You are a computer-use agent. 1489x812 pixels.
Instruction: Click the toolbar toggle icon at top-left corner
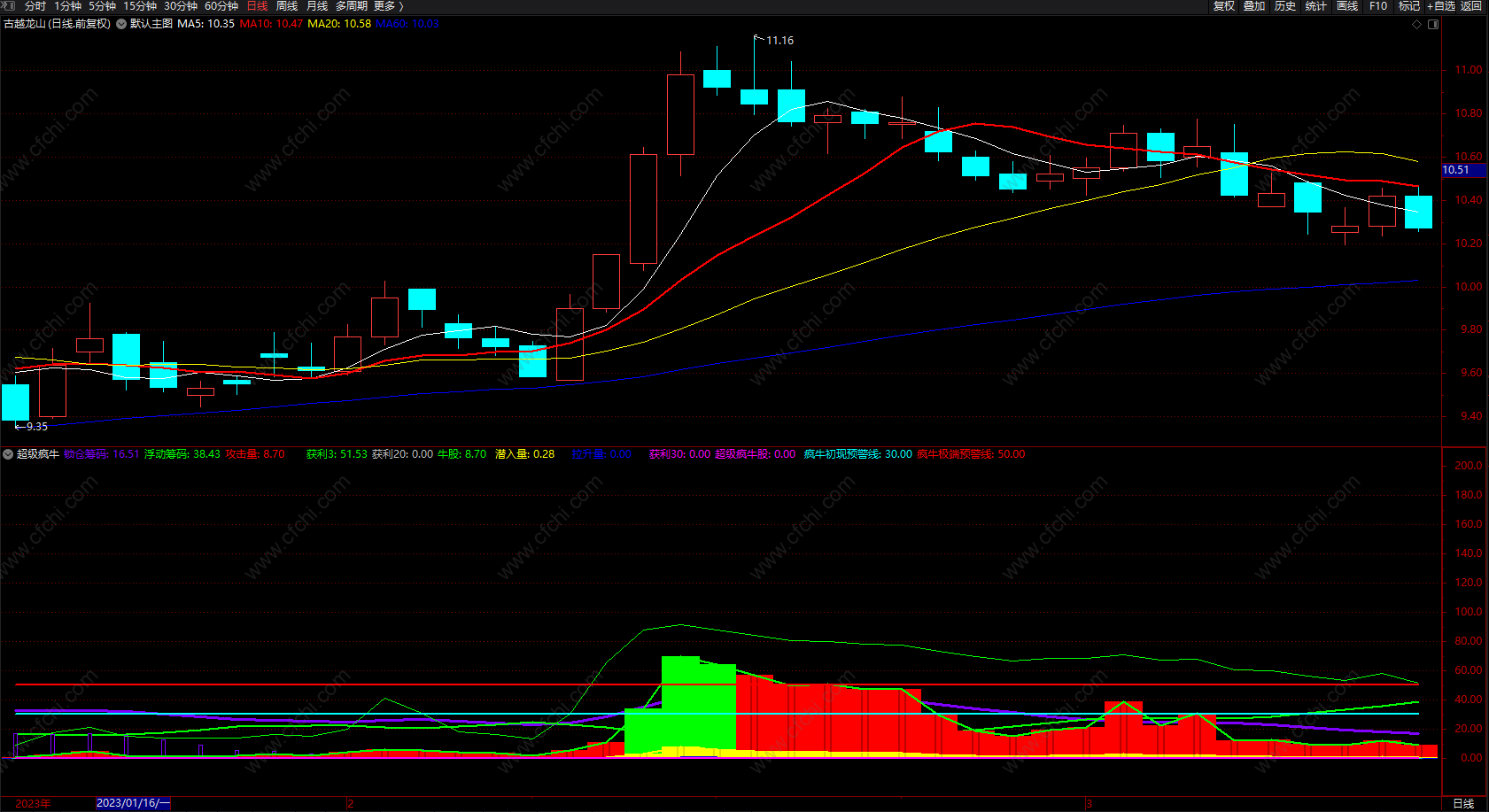click(x=7, y=6)
